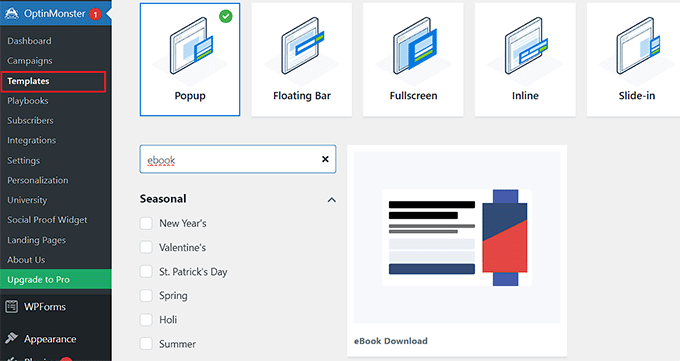
Task: Open the Integrations menu item
Action: pyautogui.click(x=32, y=141)
